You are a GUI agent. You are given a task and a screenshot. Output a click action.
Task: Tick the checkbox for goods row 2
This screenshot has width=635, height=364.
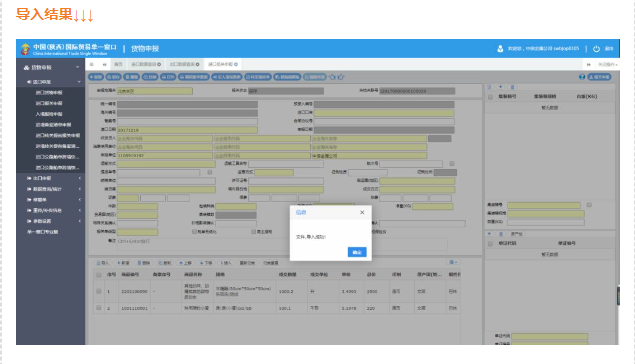click(x=98, y=308)
